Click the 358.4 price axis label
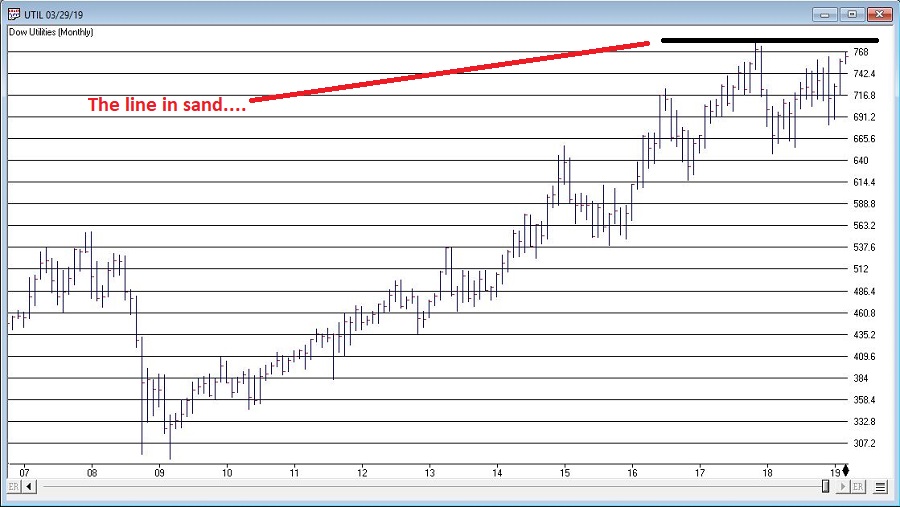Screen dimensions: 900x507 tap(864, 400)
